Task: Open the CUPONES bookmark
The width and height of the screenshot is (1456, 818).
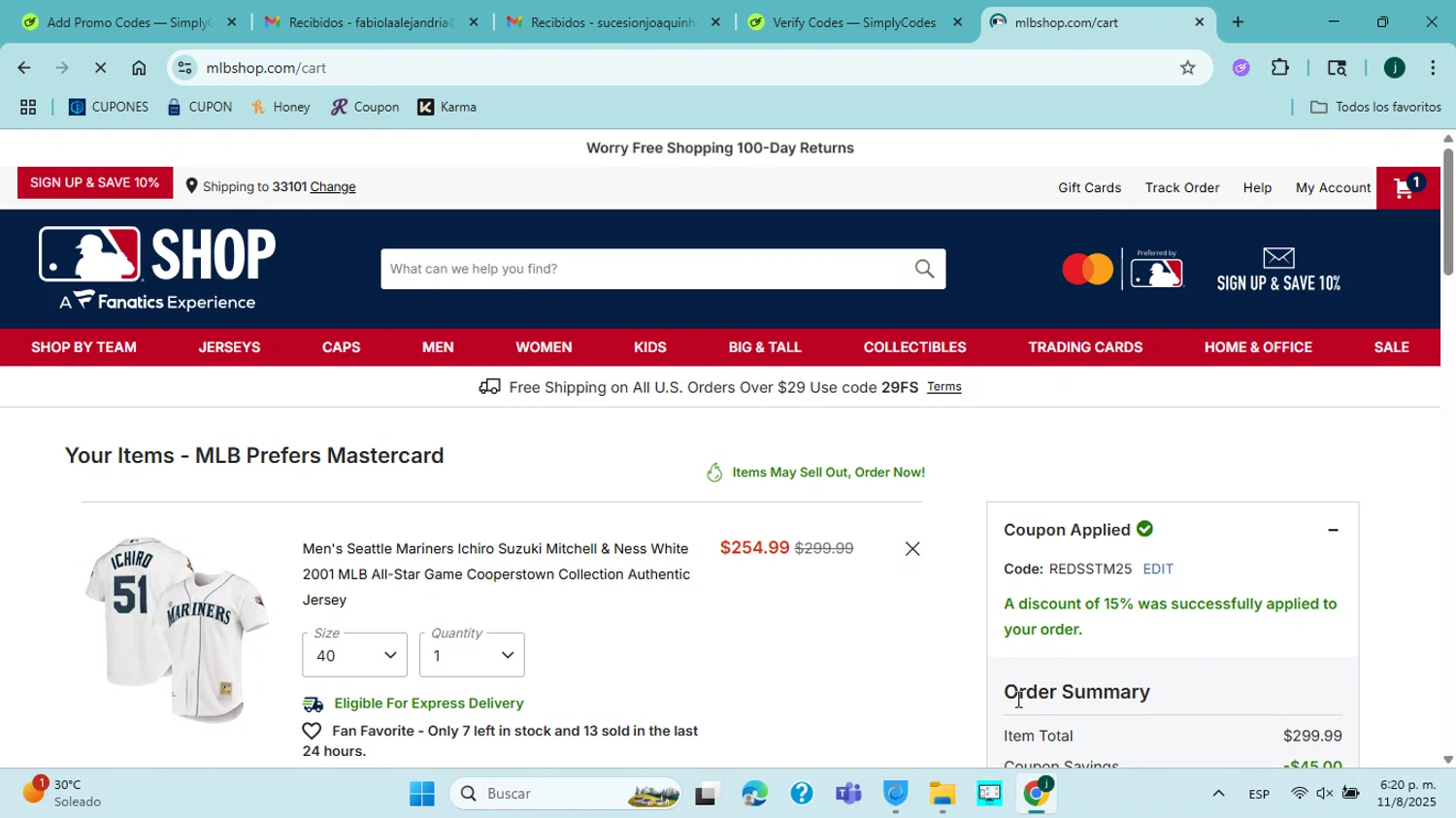Action: tap(109, 107)
